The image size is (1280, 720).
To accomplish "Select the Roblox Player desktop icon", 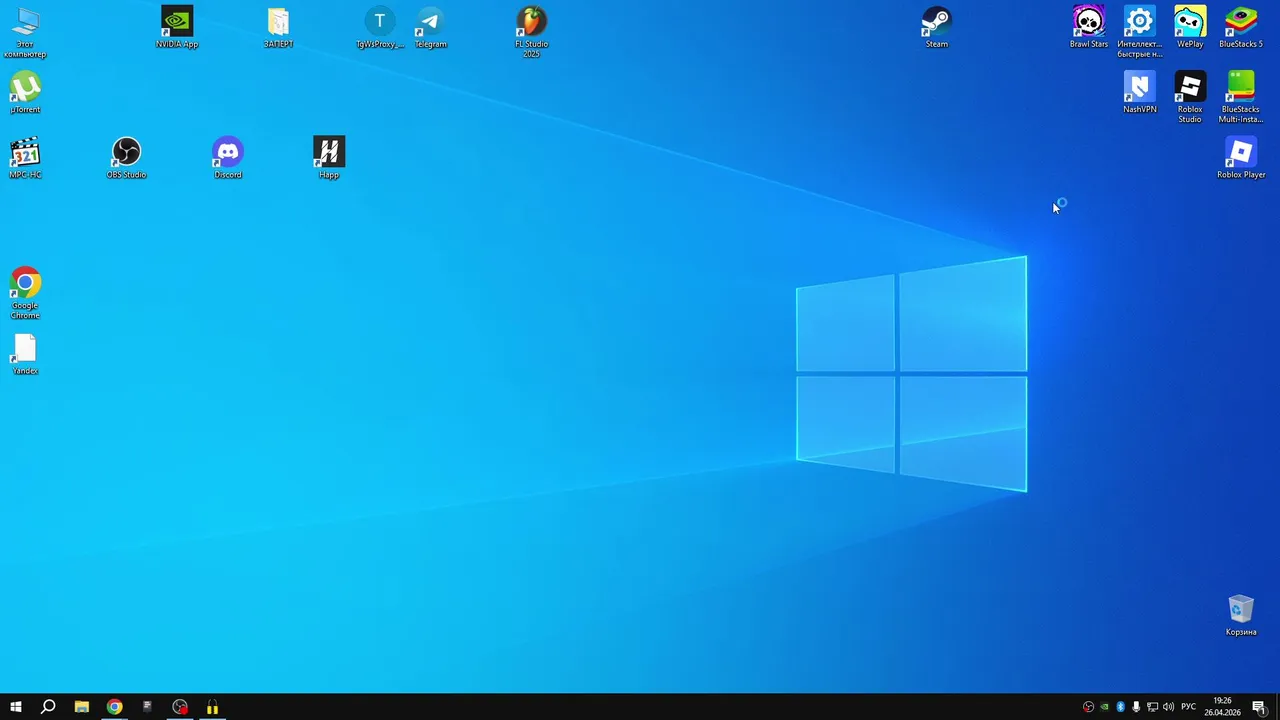I will click(x=1241, y=158).
